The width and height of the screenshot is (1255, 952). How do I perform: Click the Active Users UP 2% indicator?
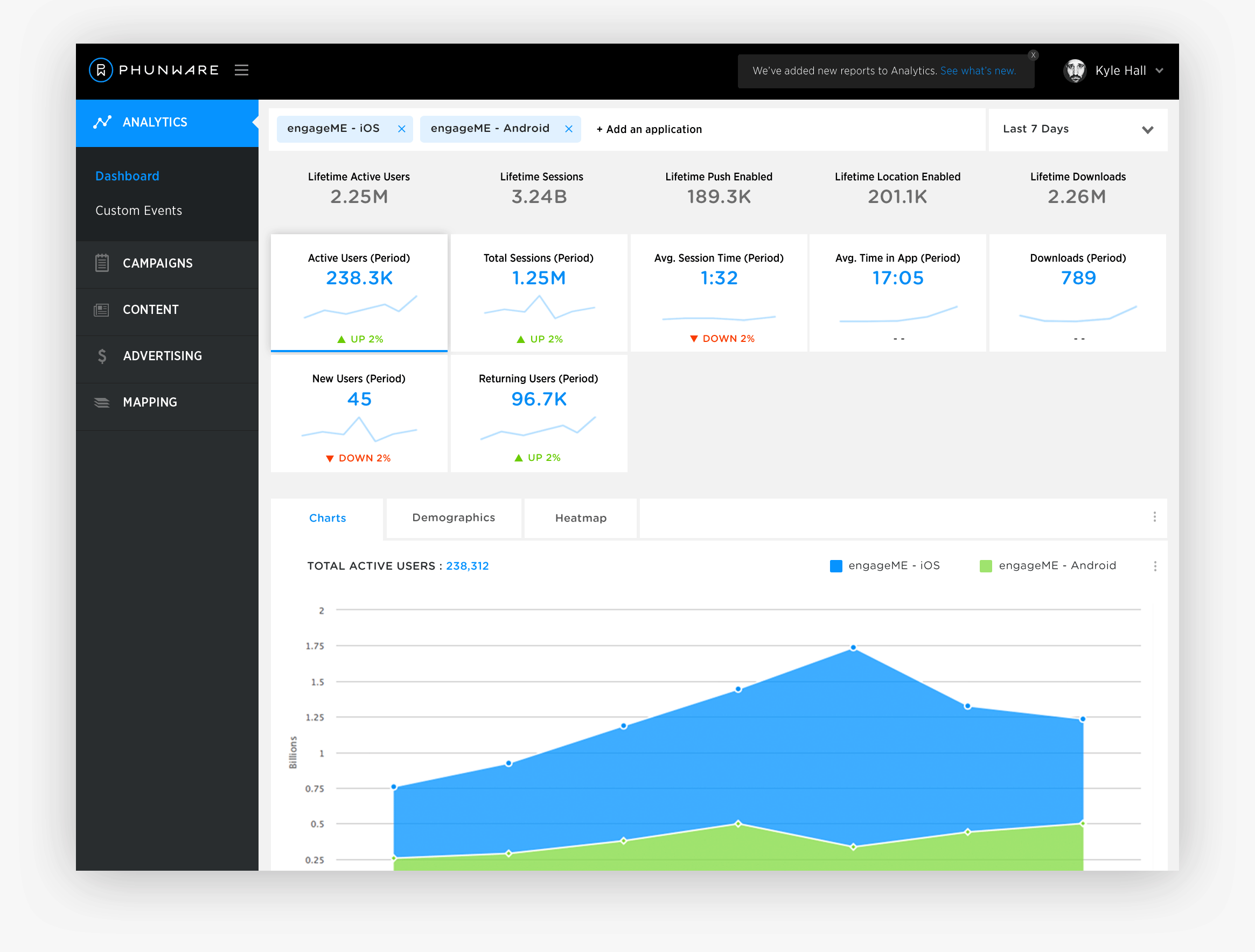[x=360, y=339]
